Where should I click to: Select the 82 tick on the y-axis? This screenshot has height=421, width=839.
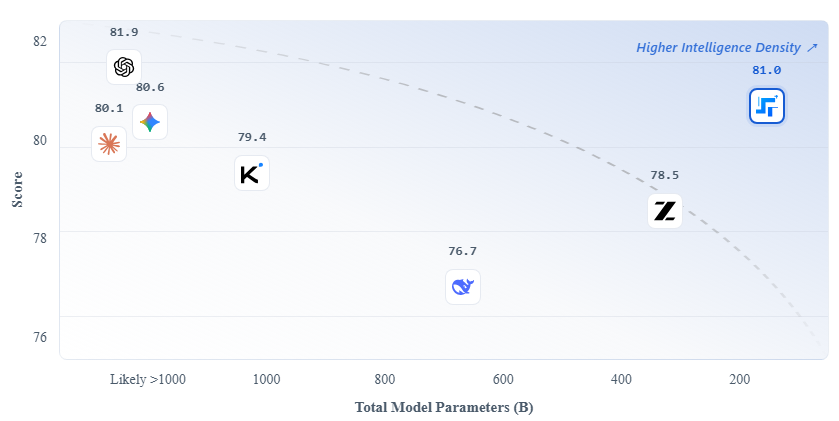pos(40,41)
